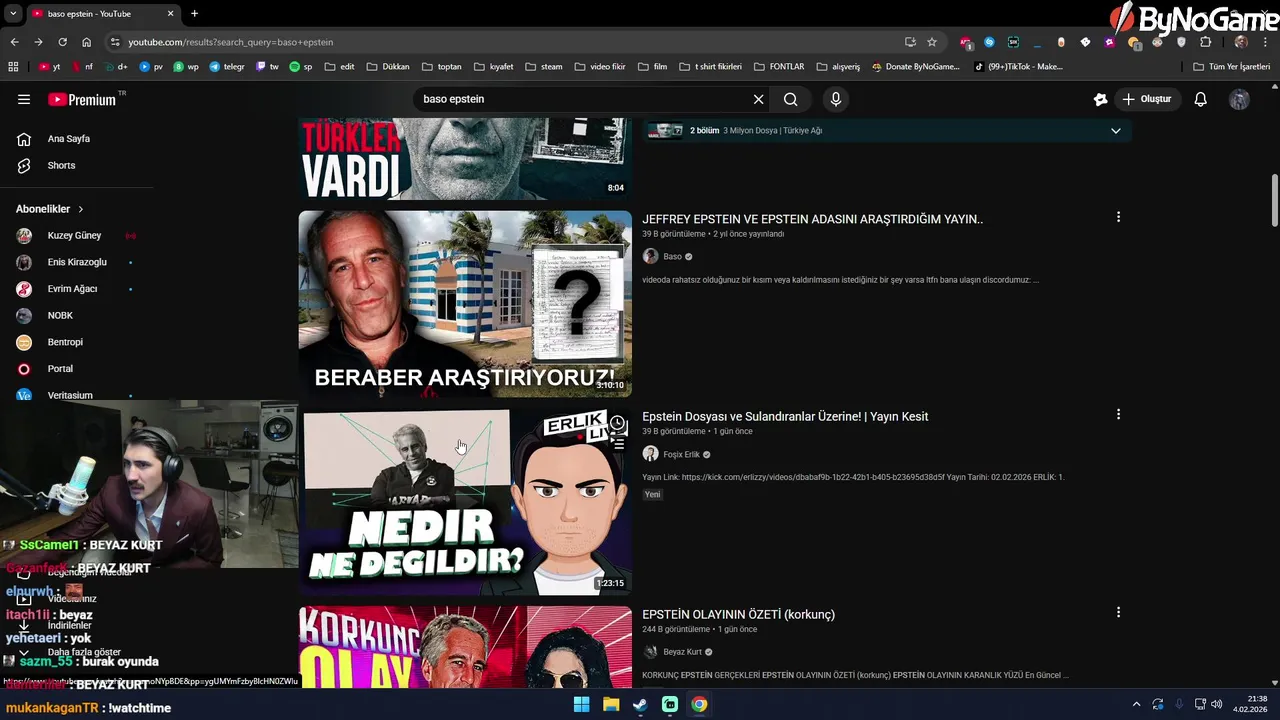
Task: Open Chrome apps grid in bookmarks bar
Action: [x=13, y=67]
